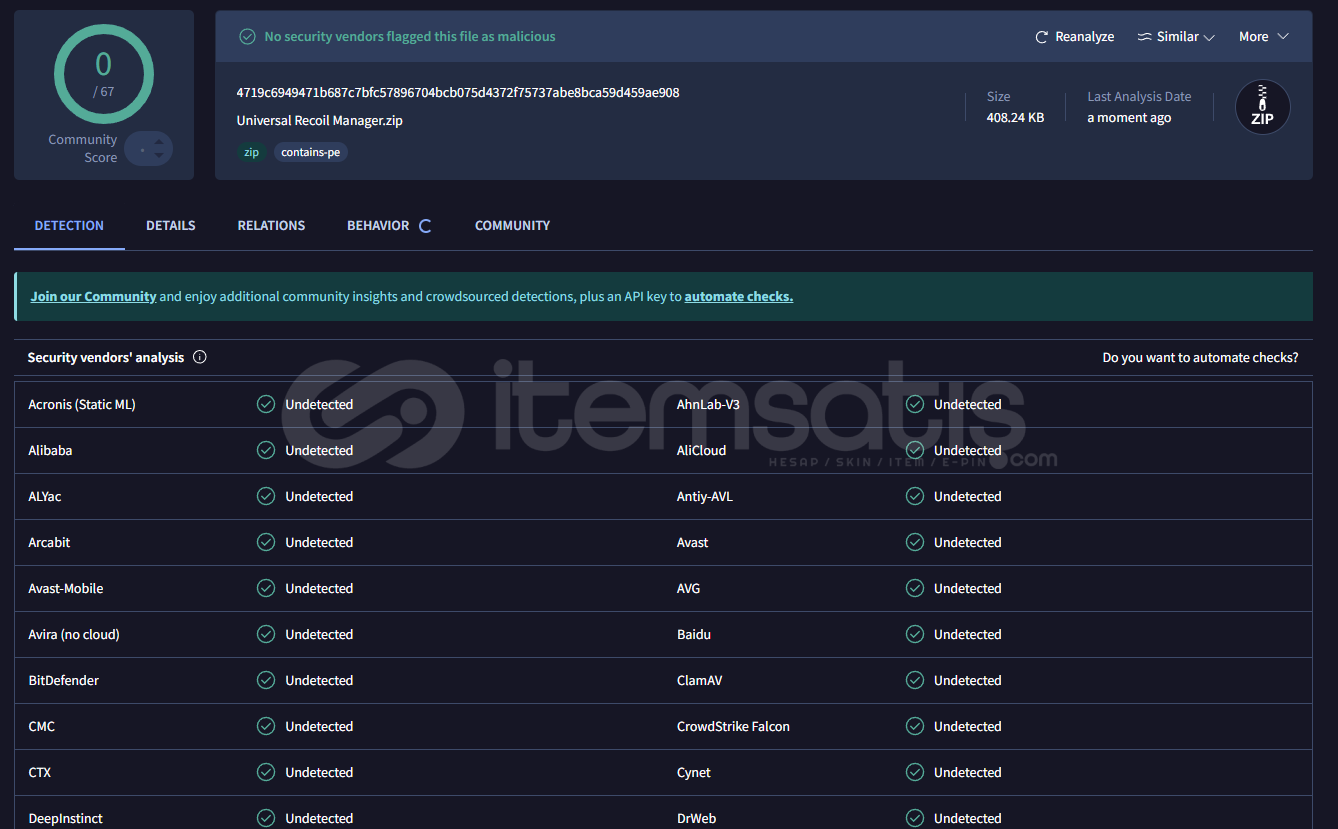Click the check icon in the Acronis (Static ML) row
Image resolution: width=1338 pixels, height=829 pixels.
click(x=266, y=404)
